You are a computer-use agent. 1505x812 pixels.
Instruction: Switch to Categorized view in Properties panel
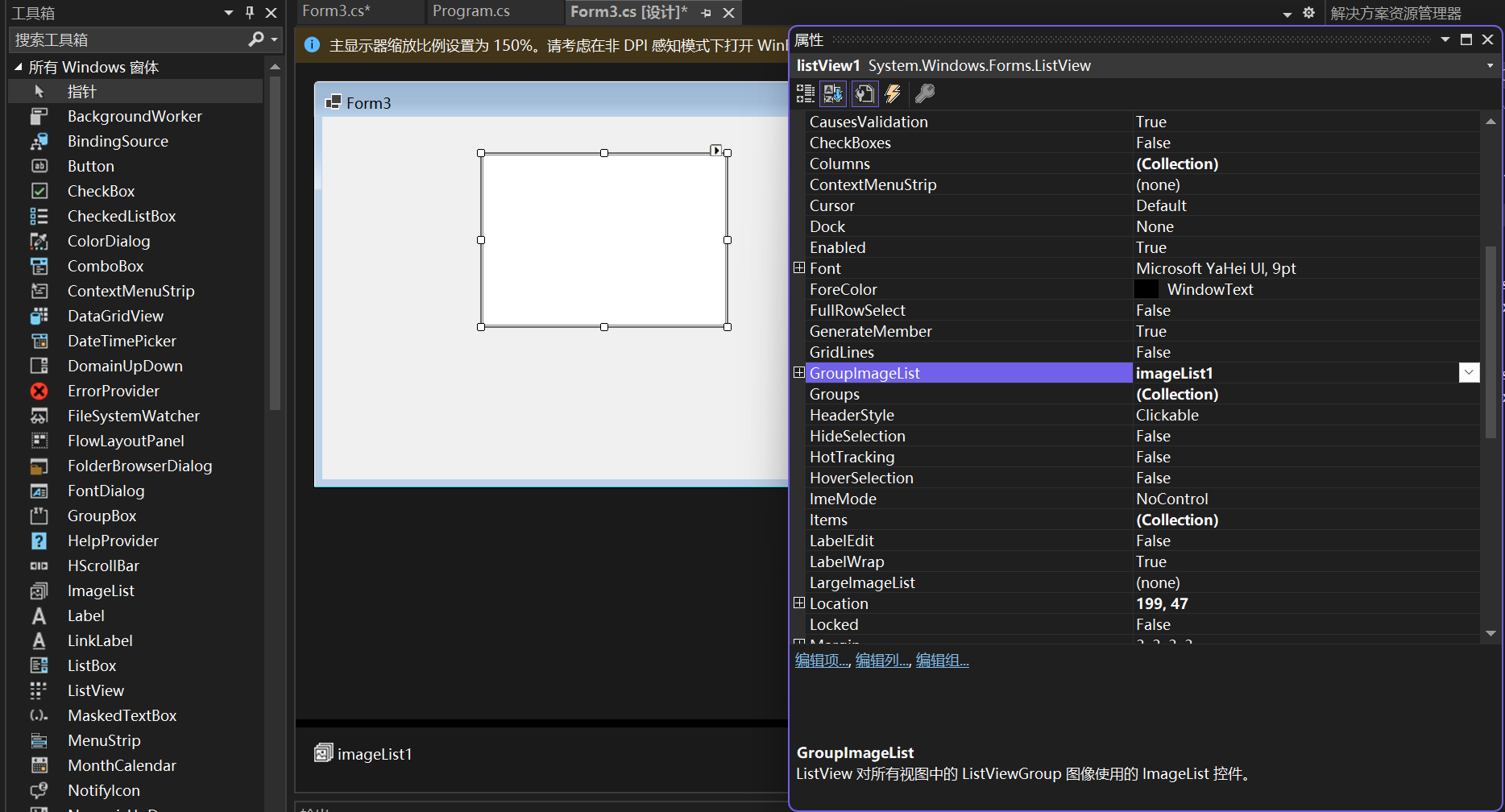pos(804,93)
